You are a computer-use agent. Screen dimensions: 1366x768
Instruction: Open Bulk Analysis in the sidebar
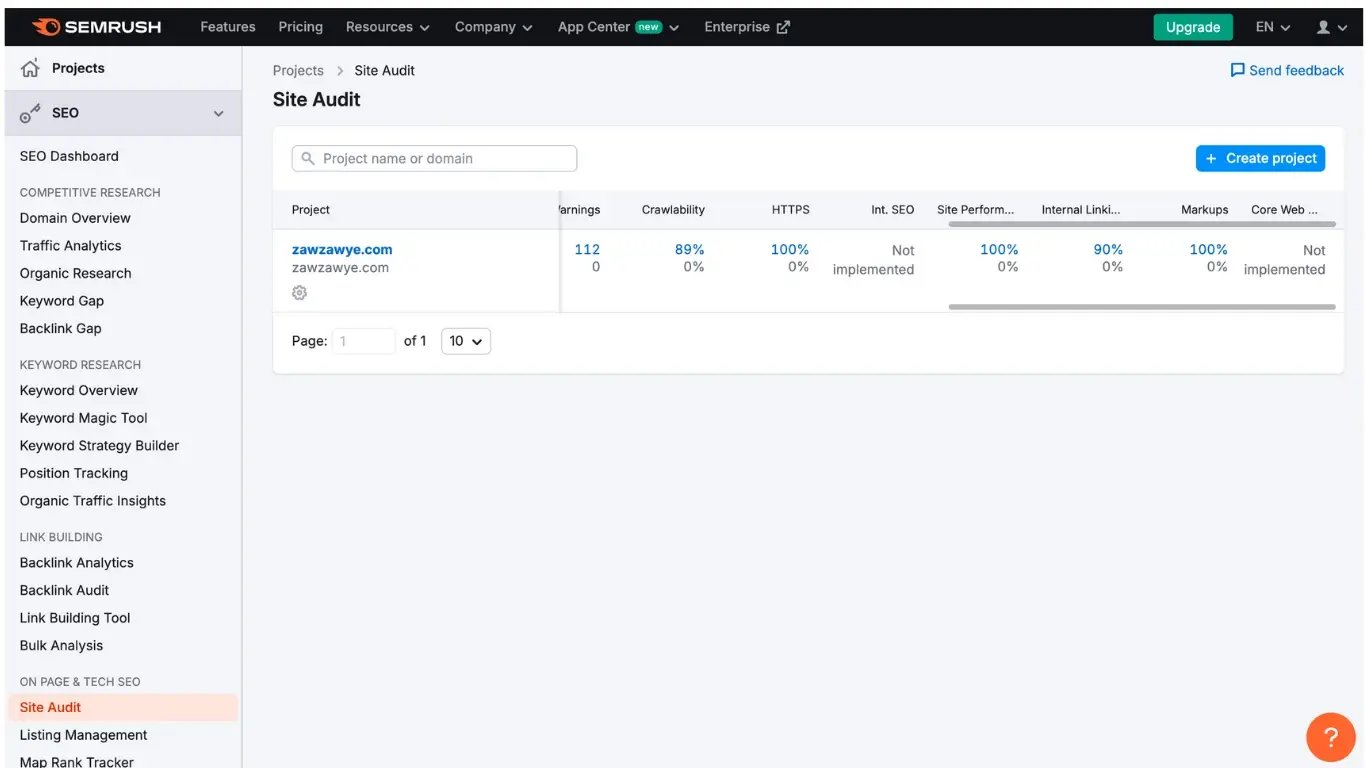point(62,646)
